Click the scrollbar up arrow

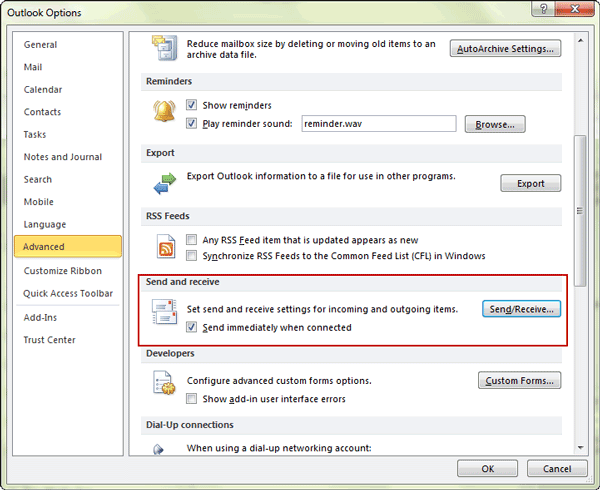(580, 41)
